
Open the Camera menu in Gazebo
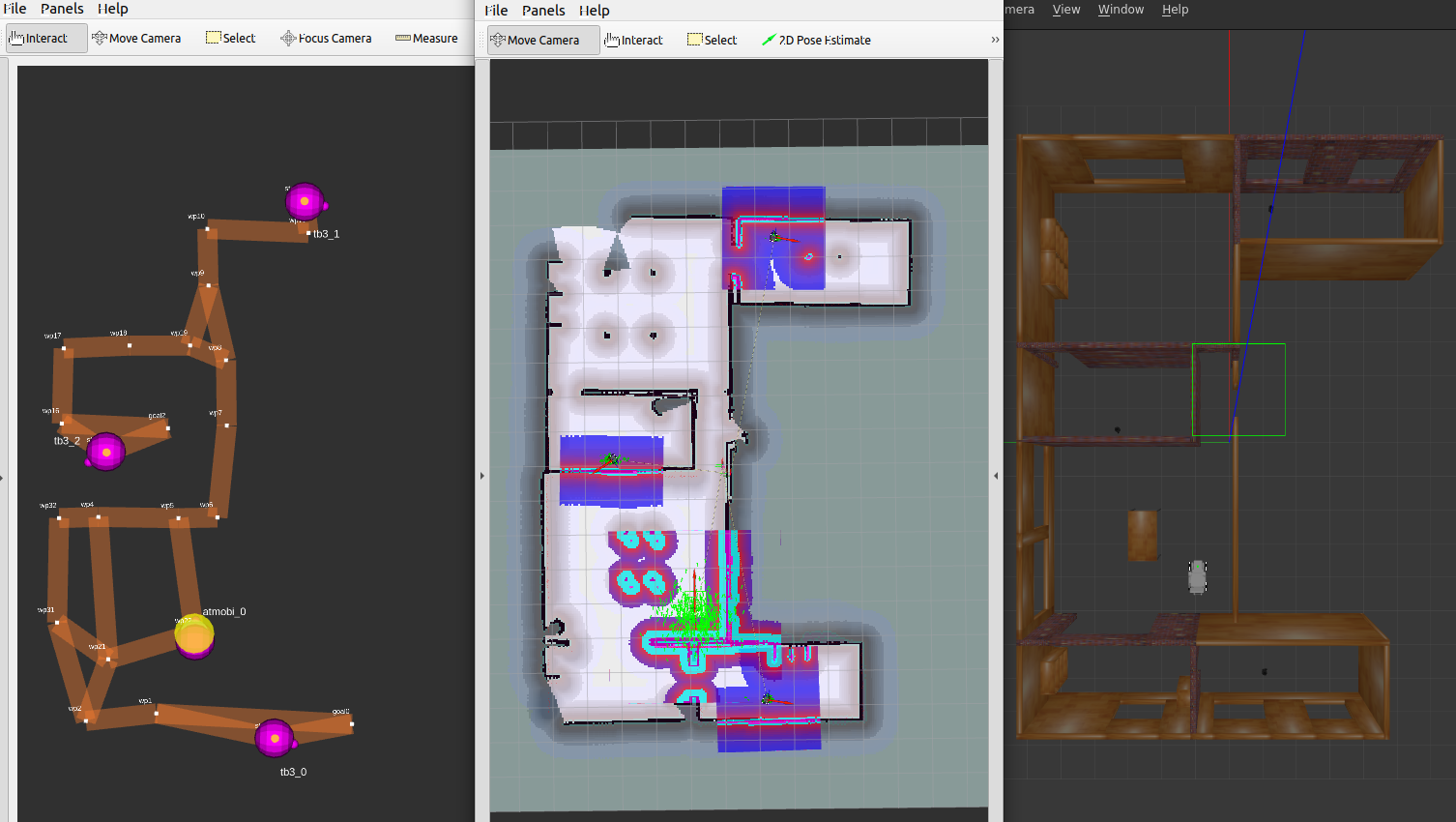click(x=1019, y=10)
